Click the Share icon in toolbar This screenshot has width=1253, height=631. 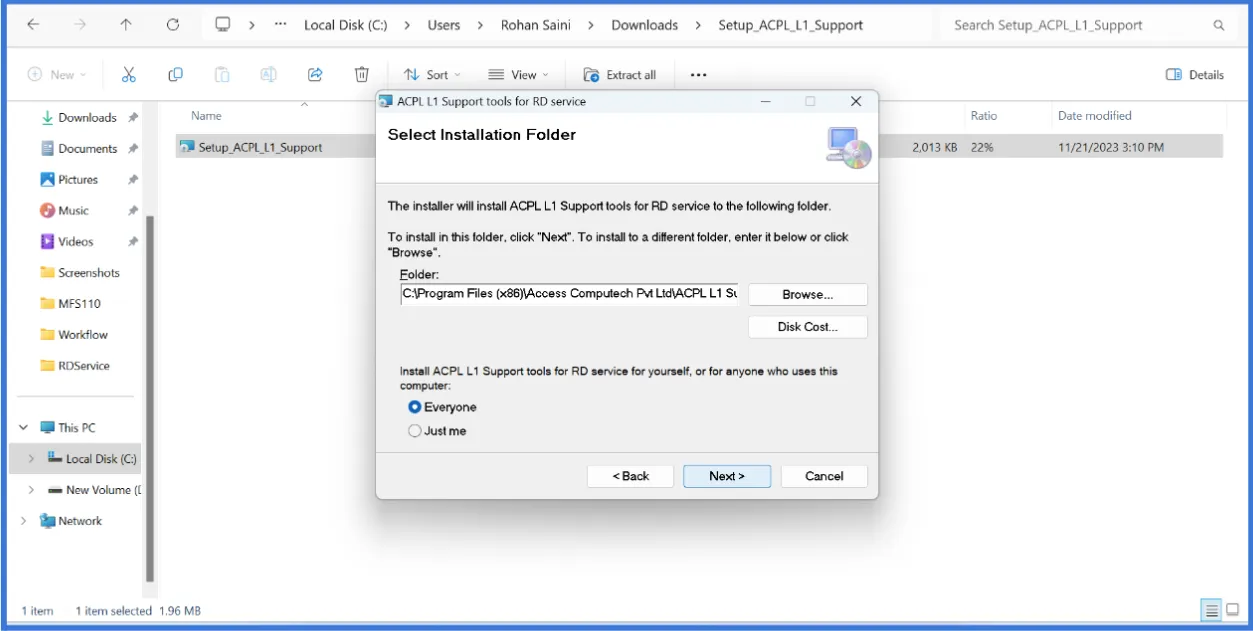315,75
